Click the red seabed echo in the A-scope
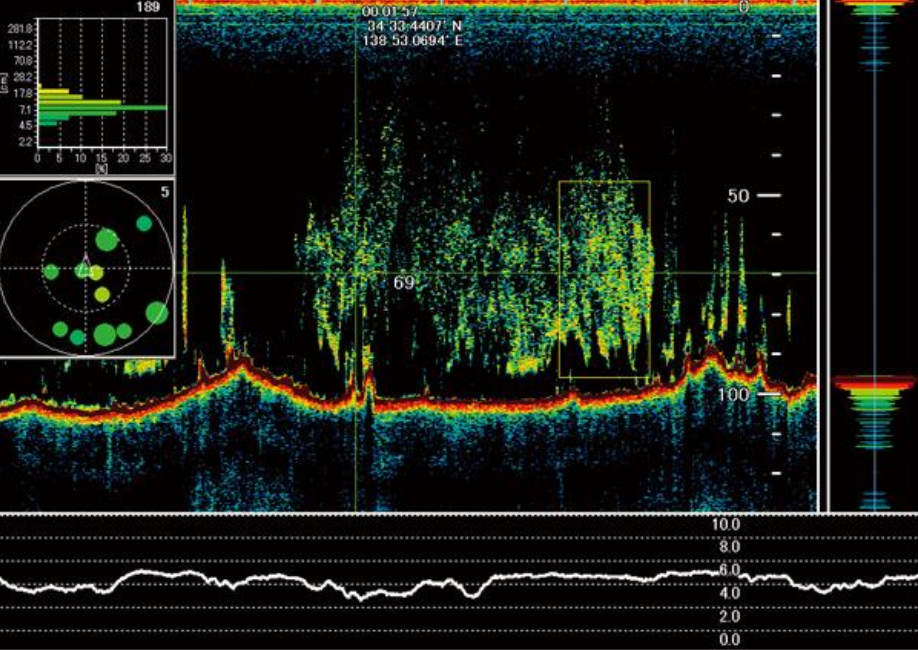The image size is (918, 650). [x=875, y=381]
